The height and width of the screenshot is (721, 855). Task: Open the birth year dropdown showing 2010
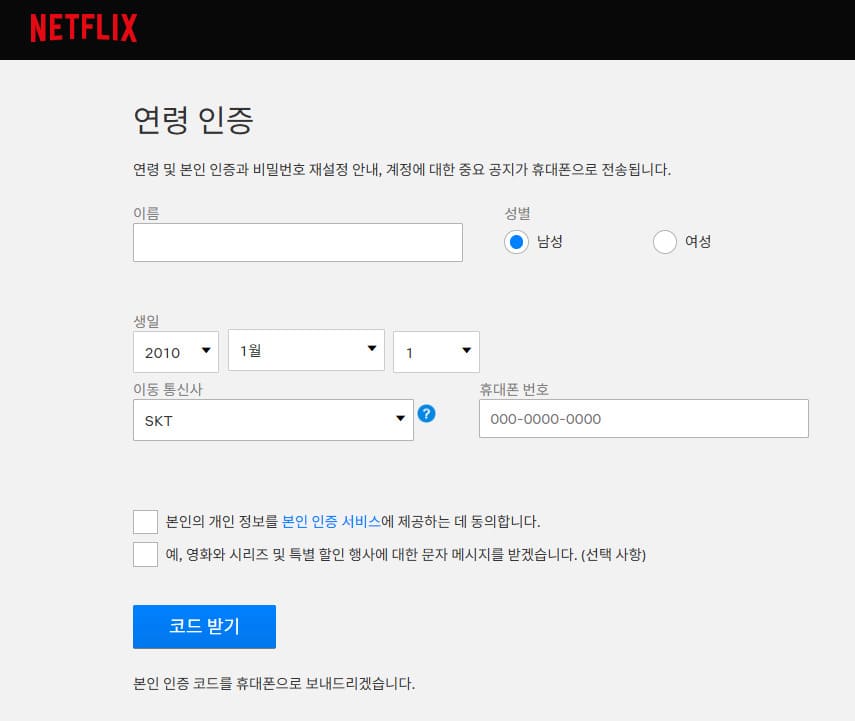tap(175, 352)
